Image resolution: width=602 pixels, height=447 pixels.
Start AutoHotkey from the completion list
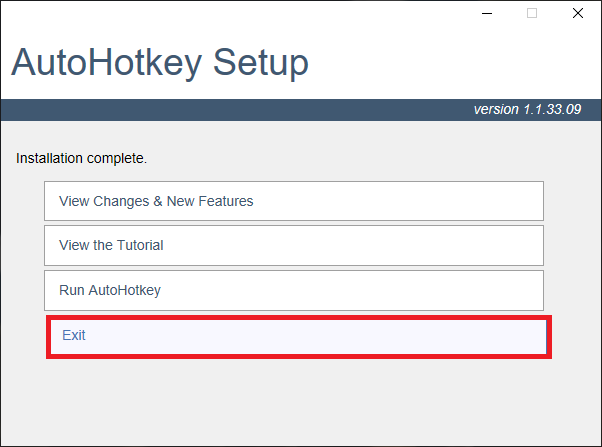(294, 290)
